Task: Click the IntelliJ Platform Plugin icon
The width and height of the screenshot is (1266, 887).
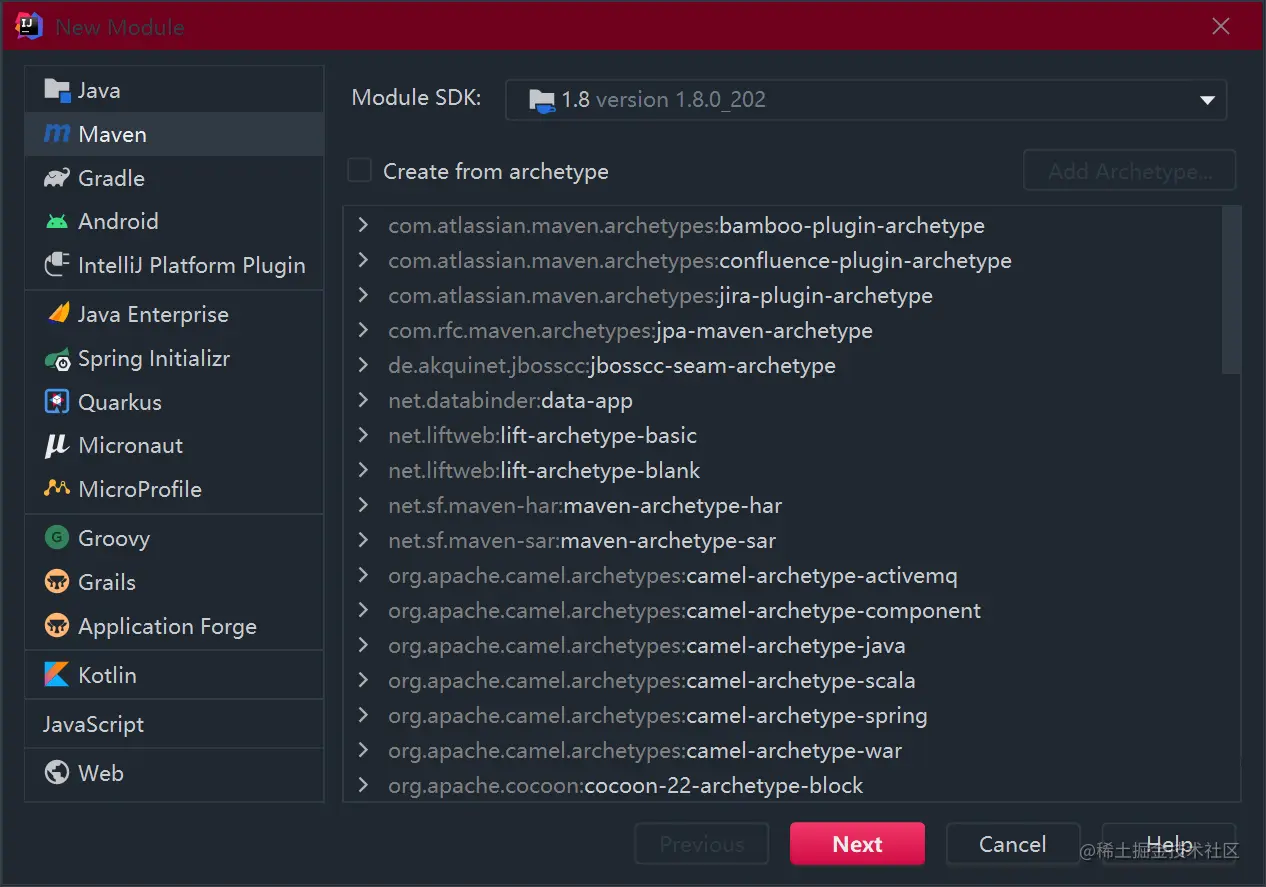Action: [x=57, y=265]
